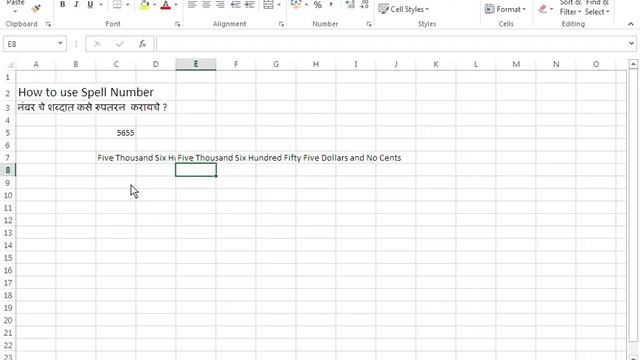Decrease the indent
The width and height of the screenshot is (640, 360).
[x=236, y=4]
